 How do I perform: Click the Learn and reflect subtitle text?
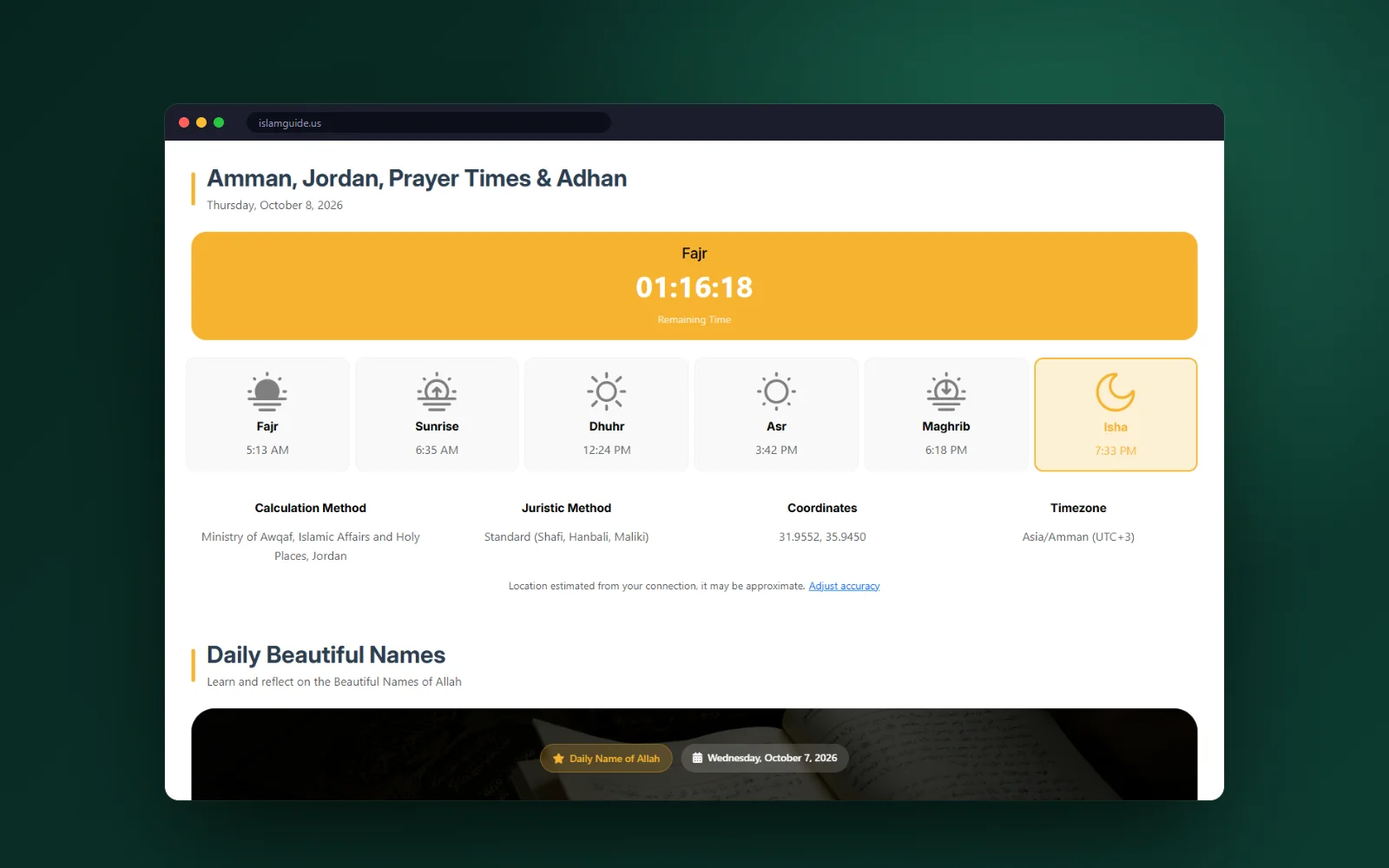point(334,681)
